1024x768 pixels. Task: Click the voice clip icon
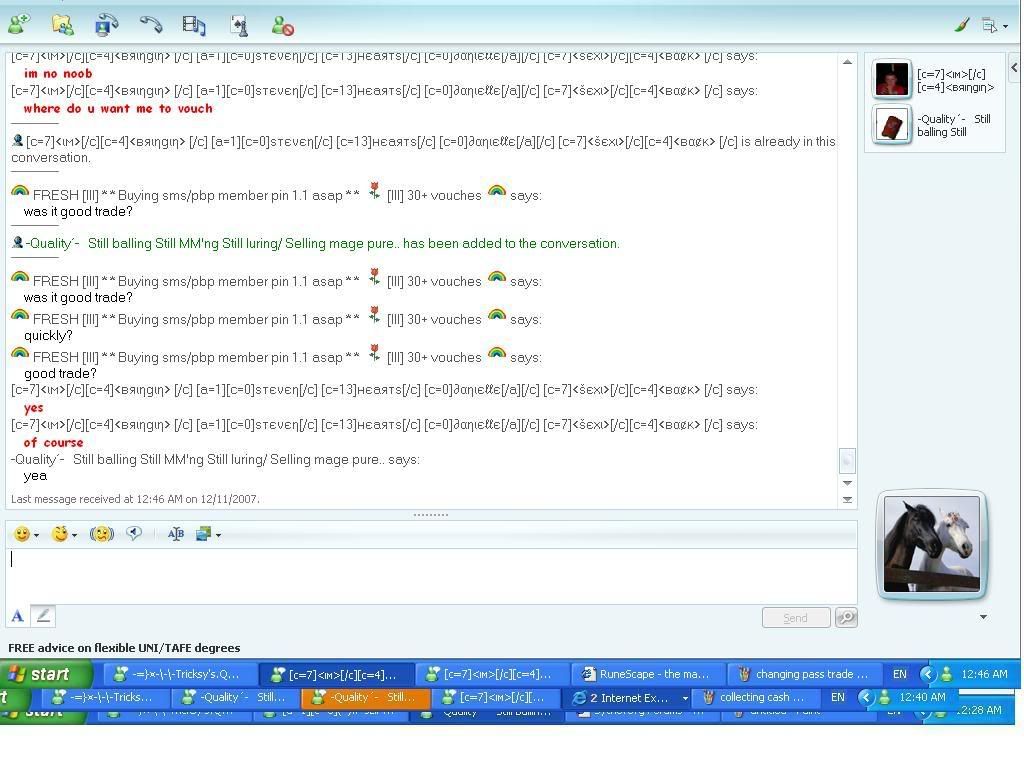tap(134, 534)
